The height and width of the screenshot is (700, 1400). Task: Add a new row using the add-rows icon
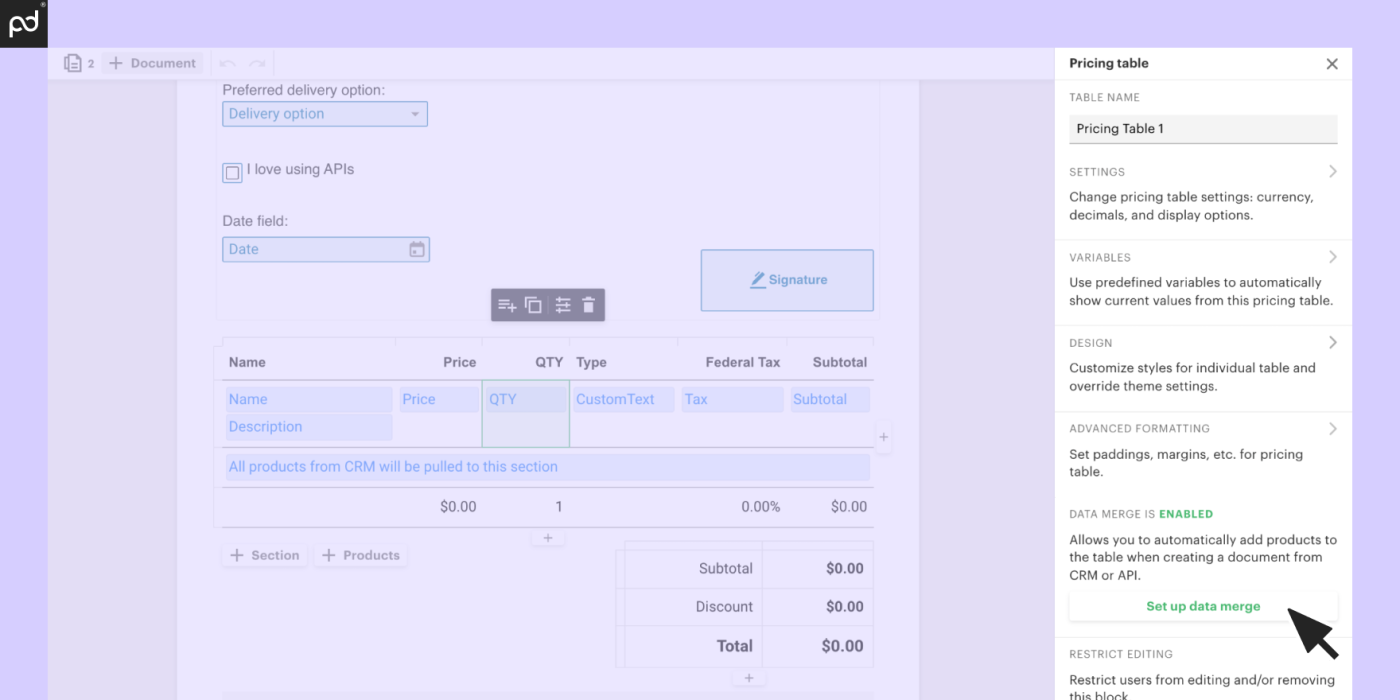tap(505, 305)
